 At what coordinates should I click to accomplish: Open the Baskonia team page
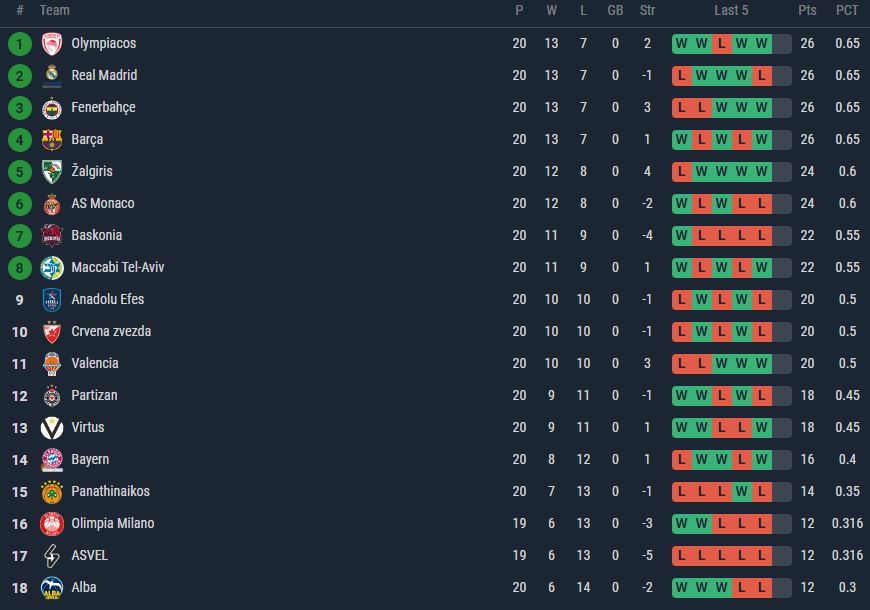tap(97, 235)
